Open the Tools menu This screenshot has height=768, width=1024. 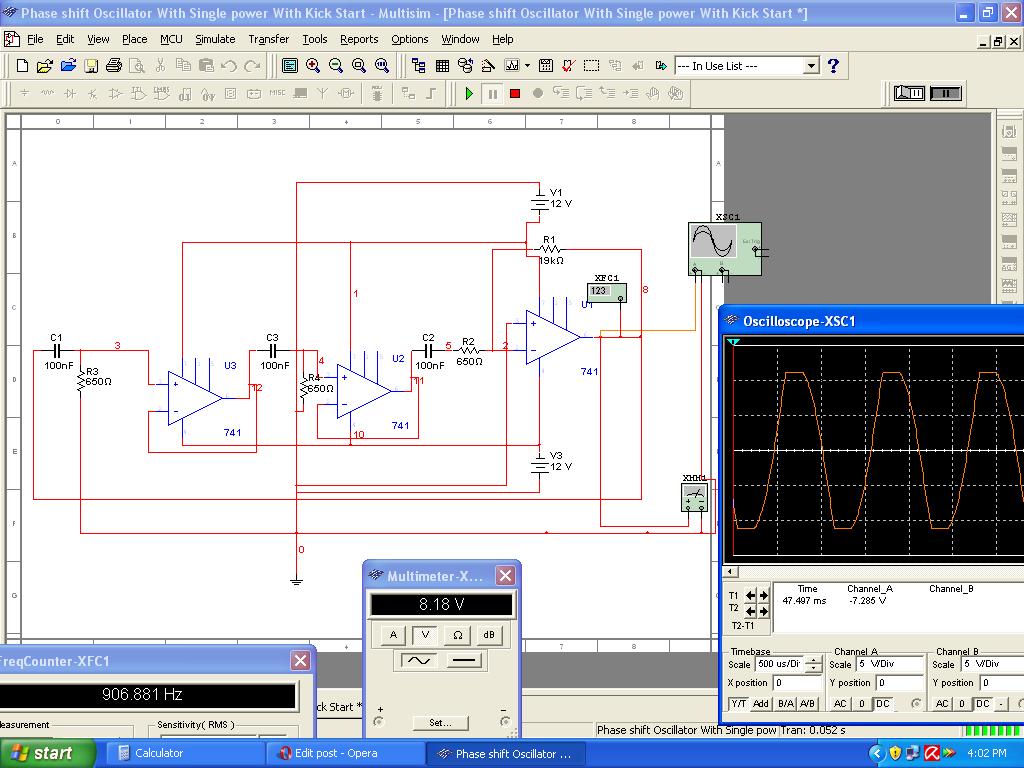point(314,39)
